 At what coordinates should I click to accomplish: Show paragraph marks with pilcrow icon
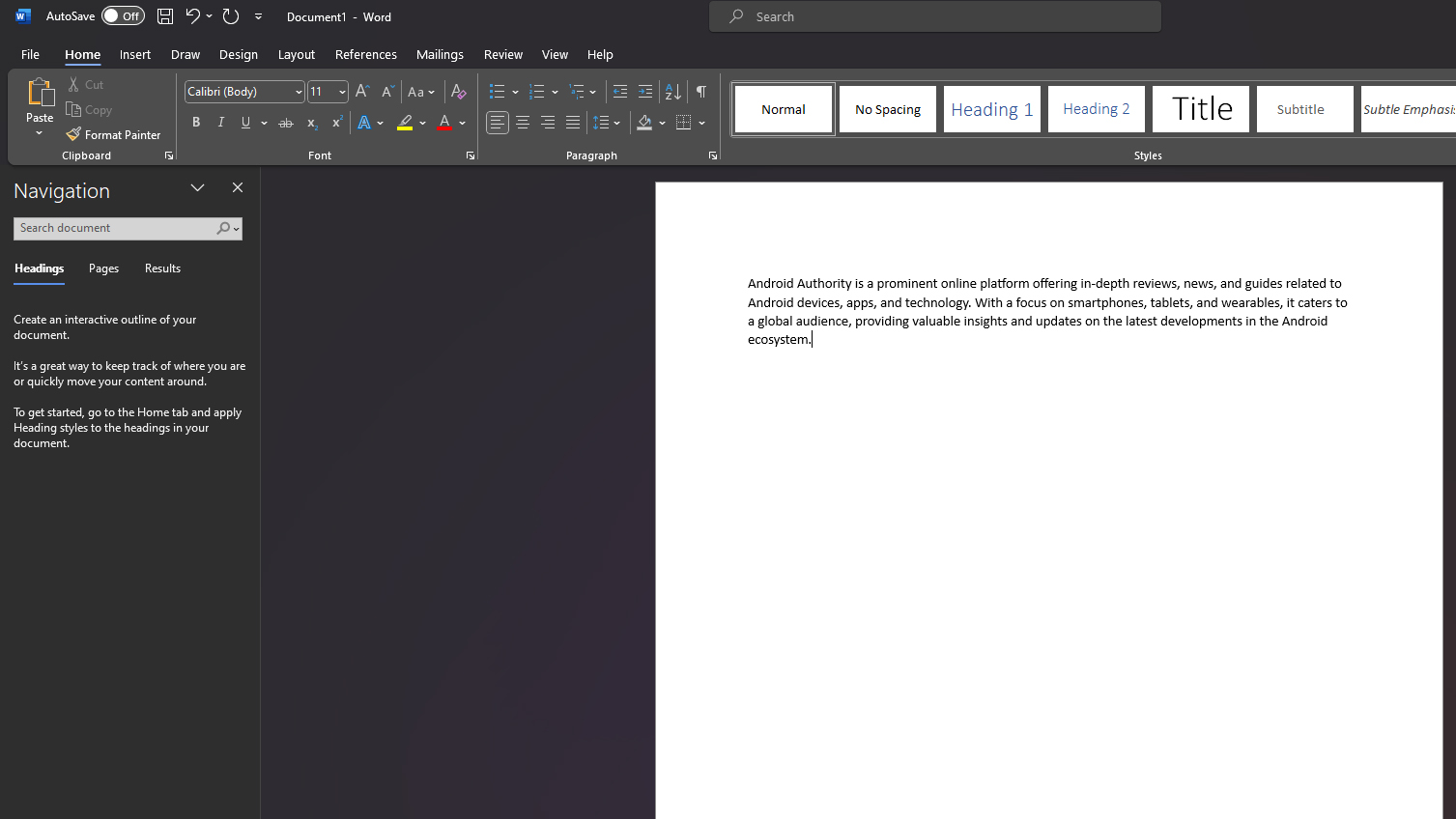click(701, 92)
